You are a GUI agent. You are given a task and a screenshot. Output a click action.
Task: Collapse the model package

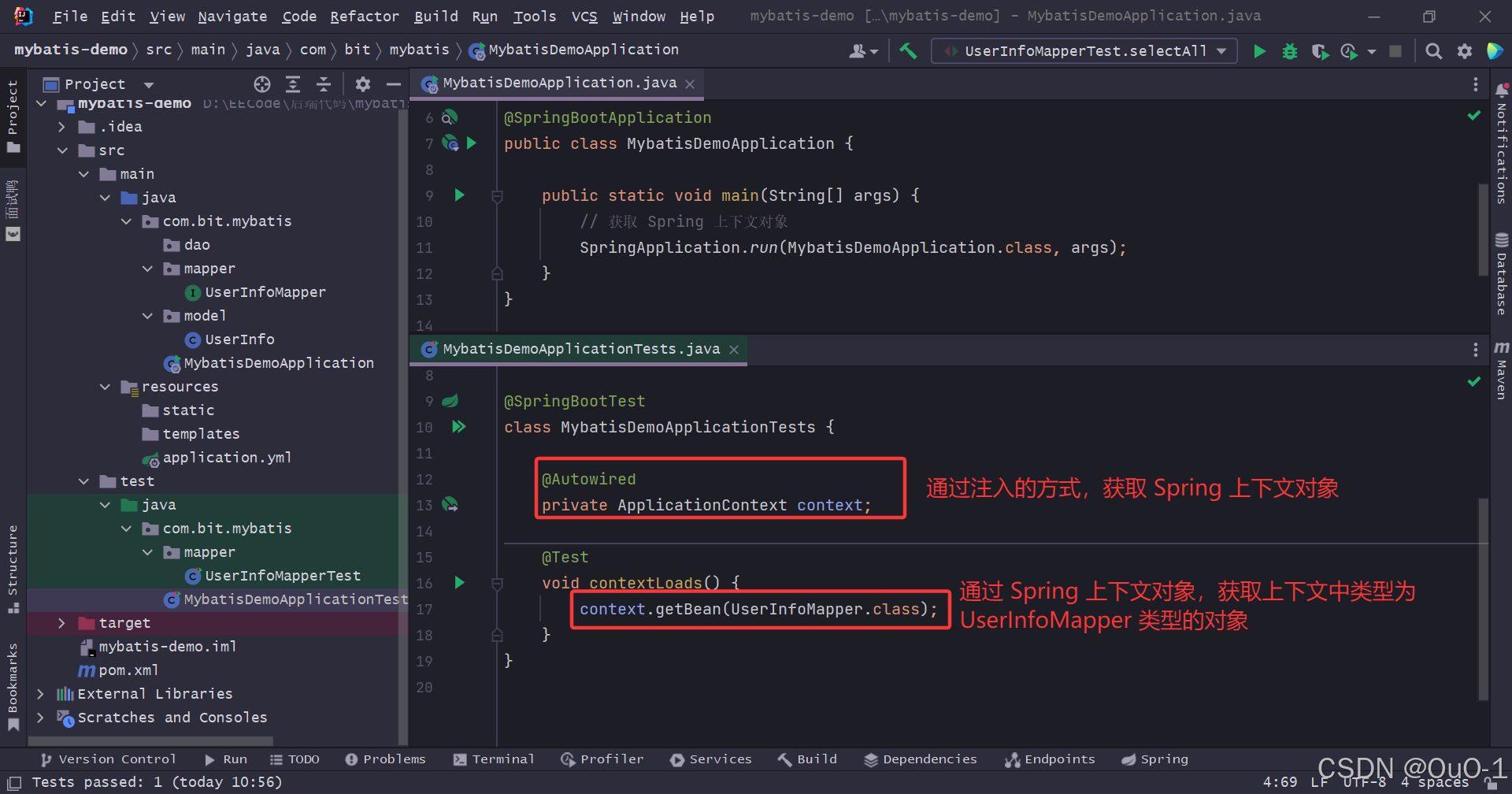[x=147, y=316]
